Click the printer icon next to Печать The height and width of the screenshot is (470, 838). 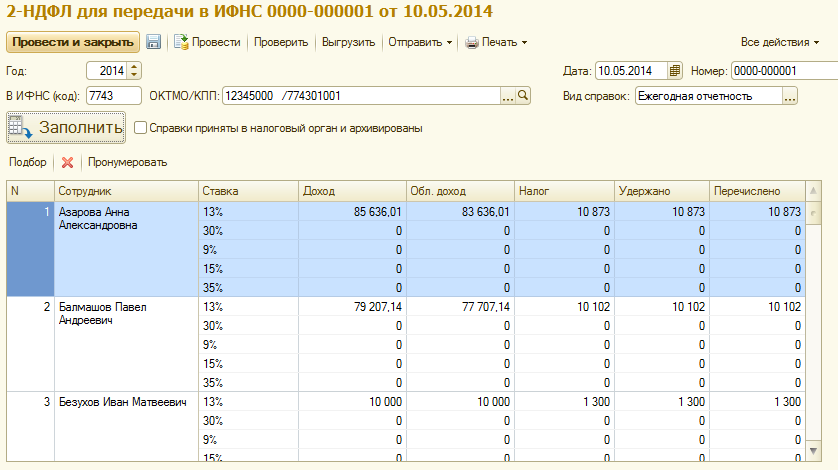tap(471, 43)
